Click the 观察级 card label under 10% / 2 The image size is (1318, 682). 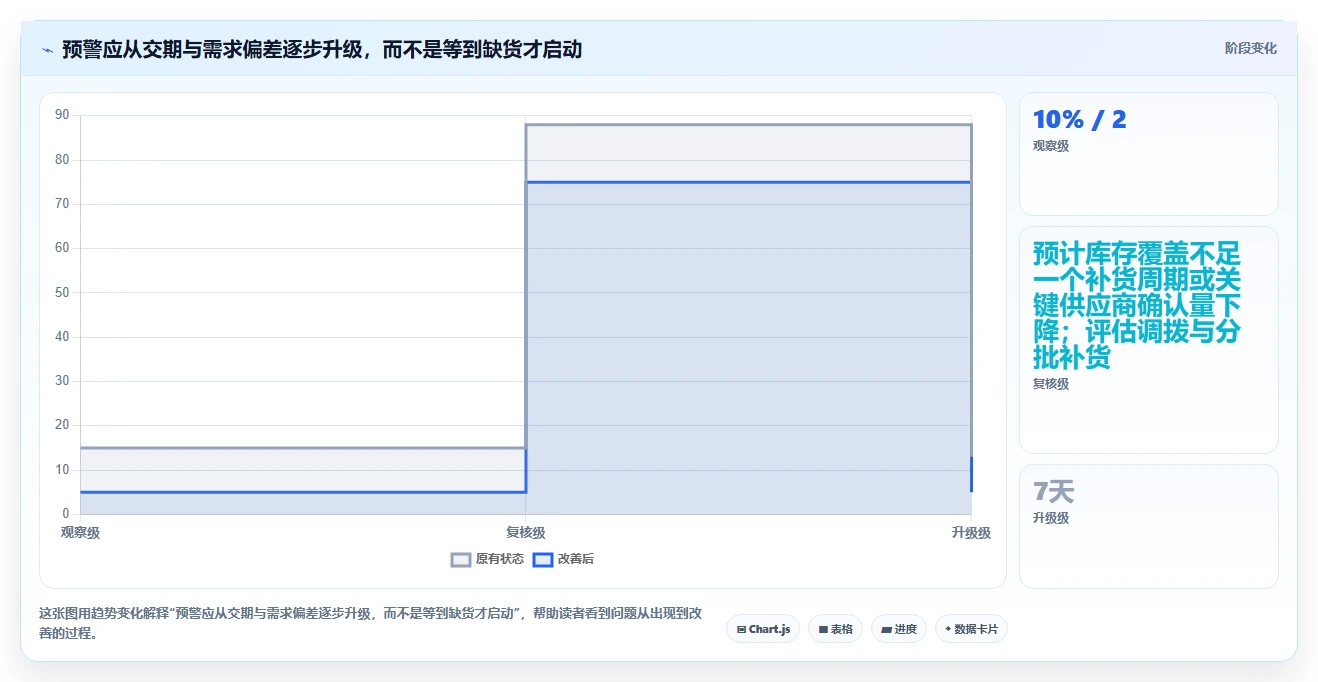[1051, 146]
